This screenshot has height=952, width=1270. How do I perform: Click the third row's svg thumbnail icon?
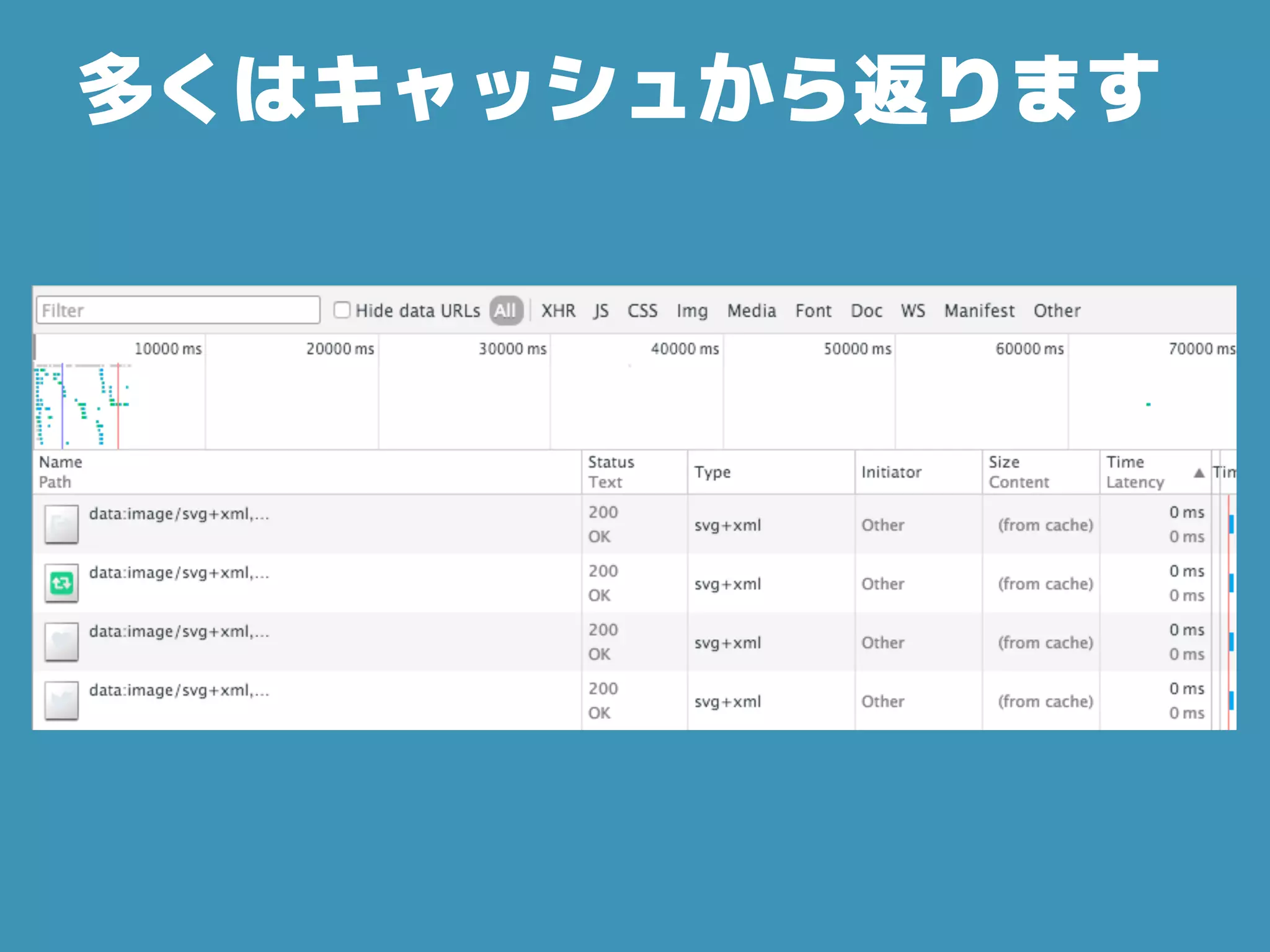61,641
